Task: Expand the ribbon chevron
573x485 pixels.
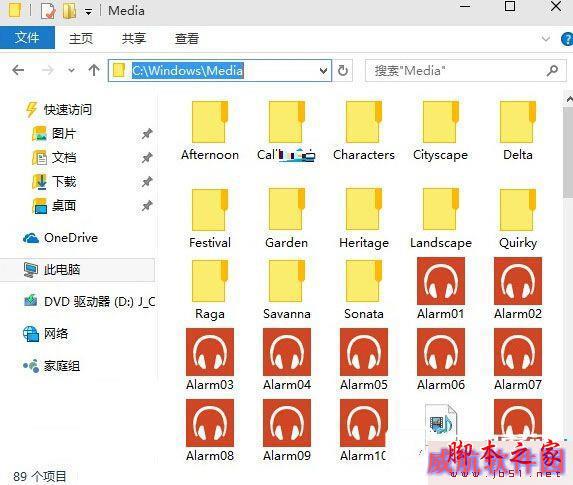Action: (x=545, y=39)
